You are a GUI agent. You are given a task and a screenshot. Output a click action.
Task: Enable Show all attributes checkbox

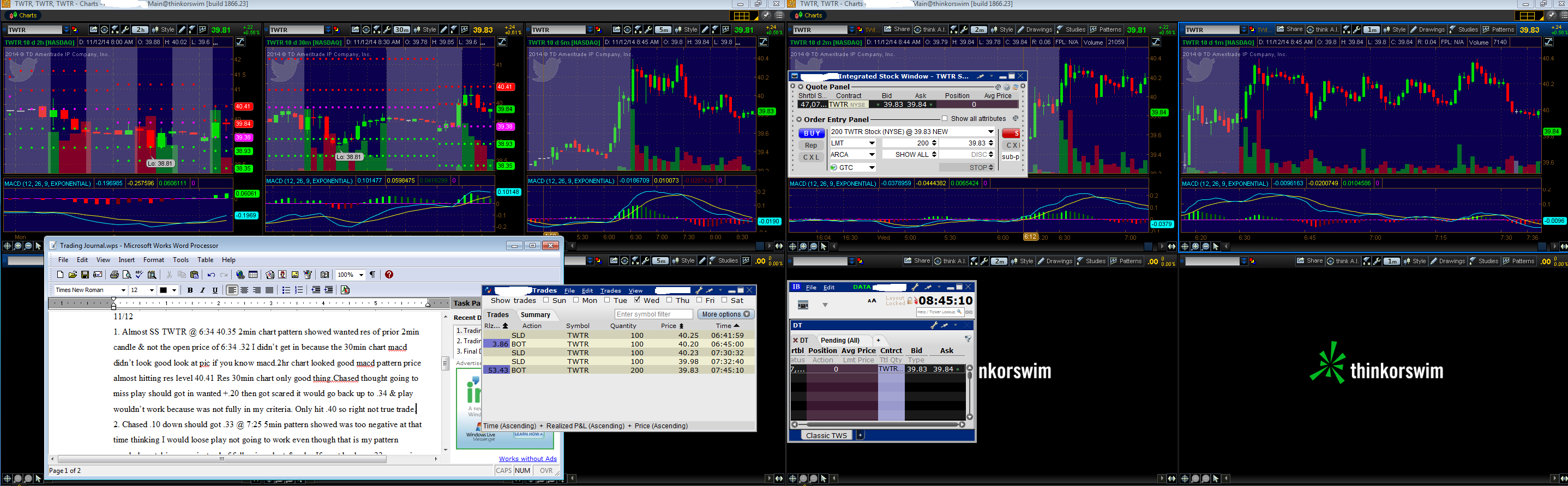click(944, 119)
